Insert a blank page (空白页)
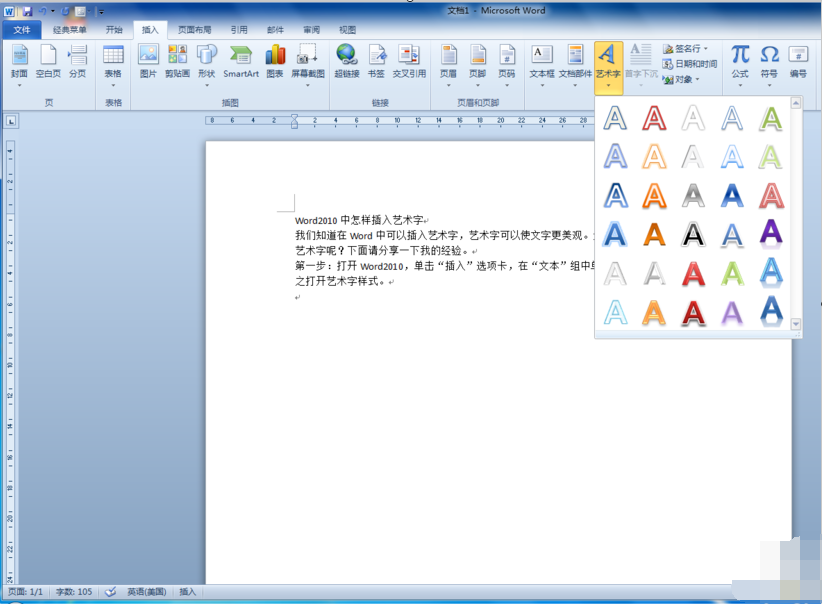 click(48, 62)
